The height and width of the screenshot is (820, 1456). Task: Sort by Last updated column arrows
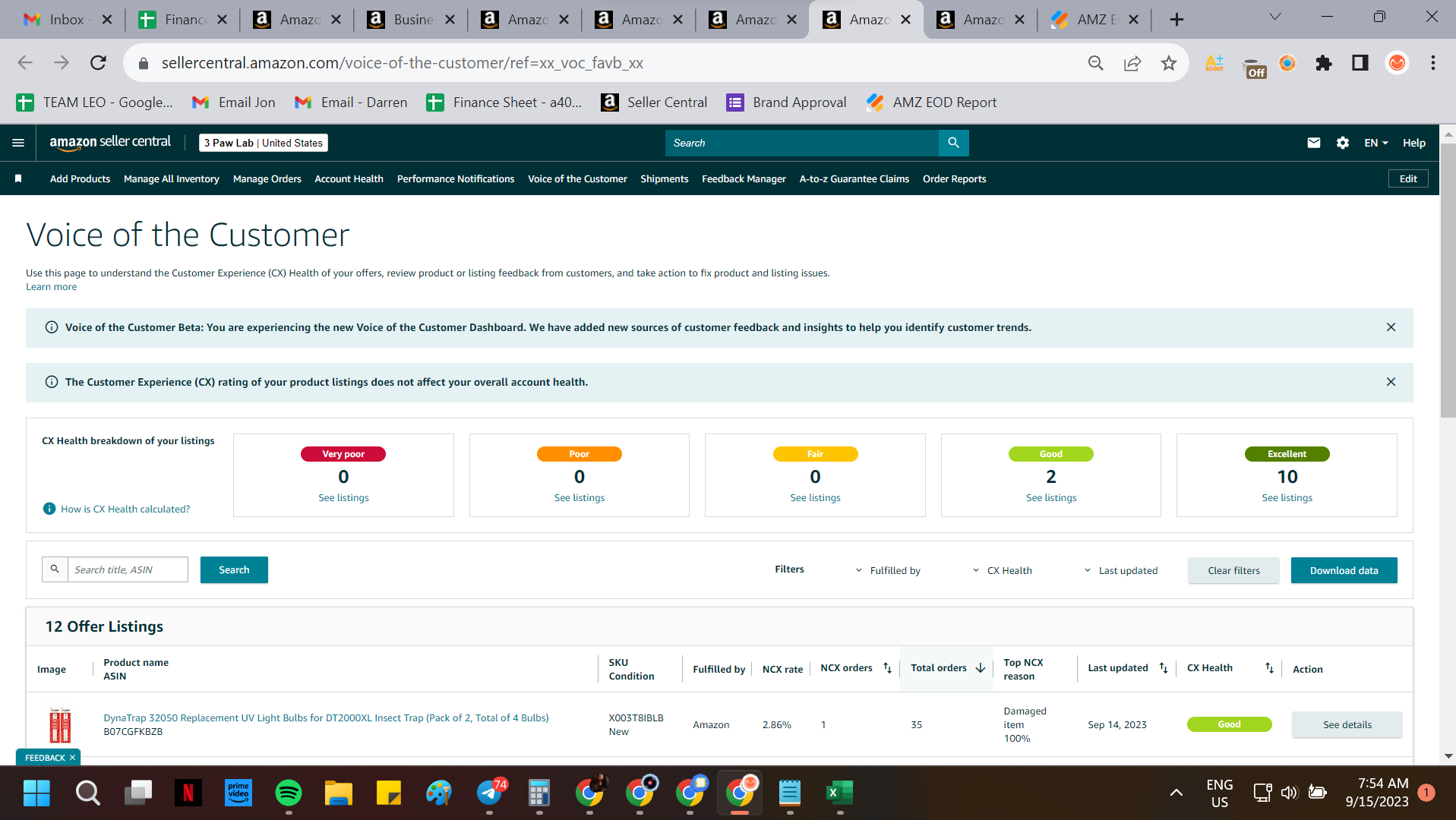coord(1164,668)
